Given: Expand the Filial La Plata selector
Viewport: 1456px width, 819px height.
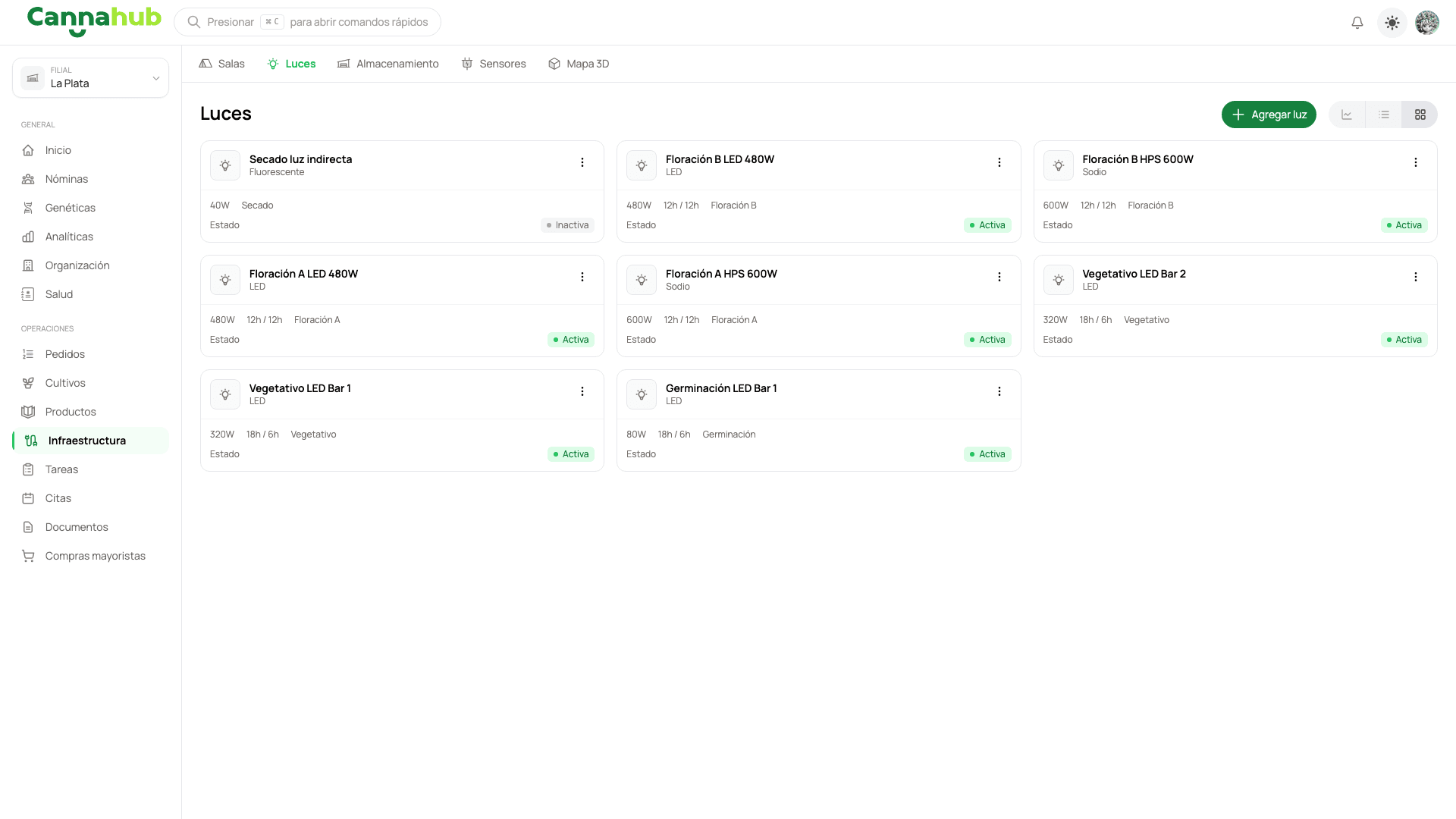Looking at the screenshot, I should pos(91,77).
